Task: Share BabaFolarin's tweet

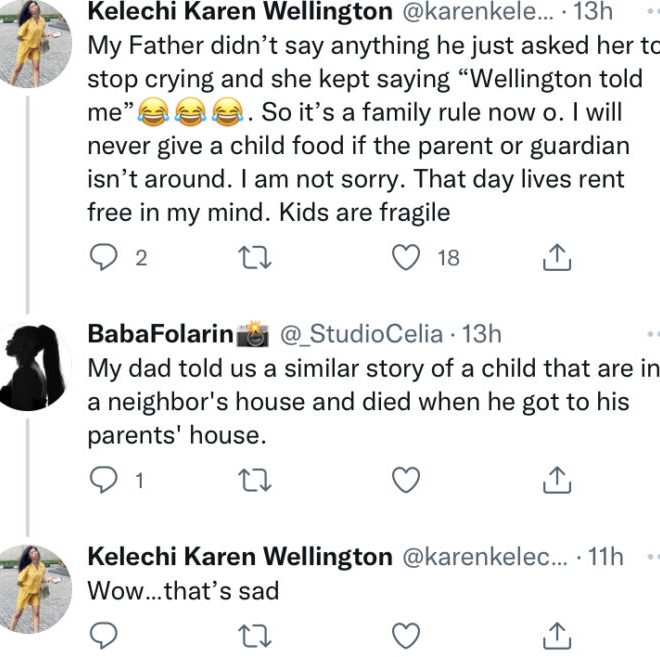Action: pos(556,481)
